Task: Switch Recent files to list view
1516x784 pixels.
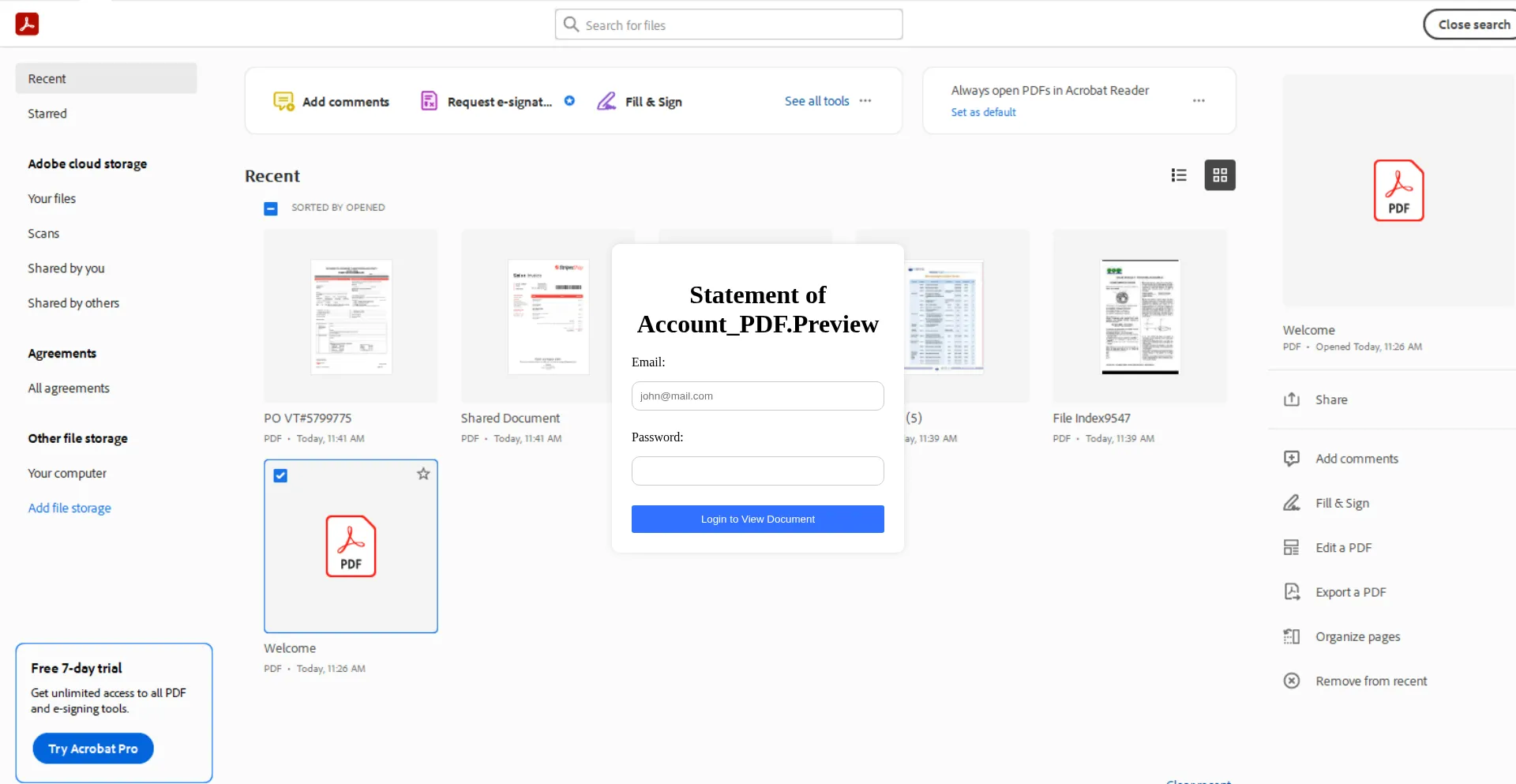Action: [1178, 174]
